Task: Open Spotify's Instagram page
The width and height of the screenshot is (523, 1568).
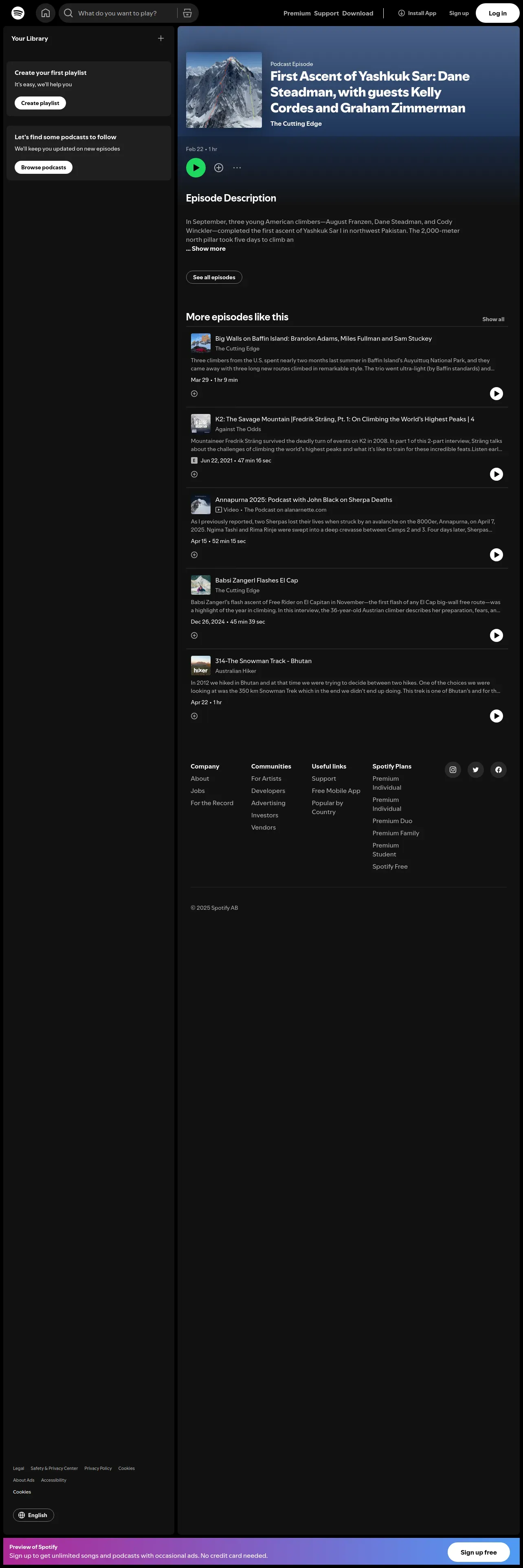Action: [453, 770]
